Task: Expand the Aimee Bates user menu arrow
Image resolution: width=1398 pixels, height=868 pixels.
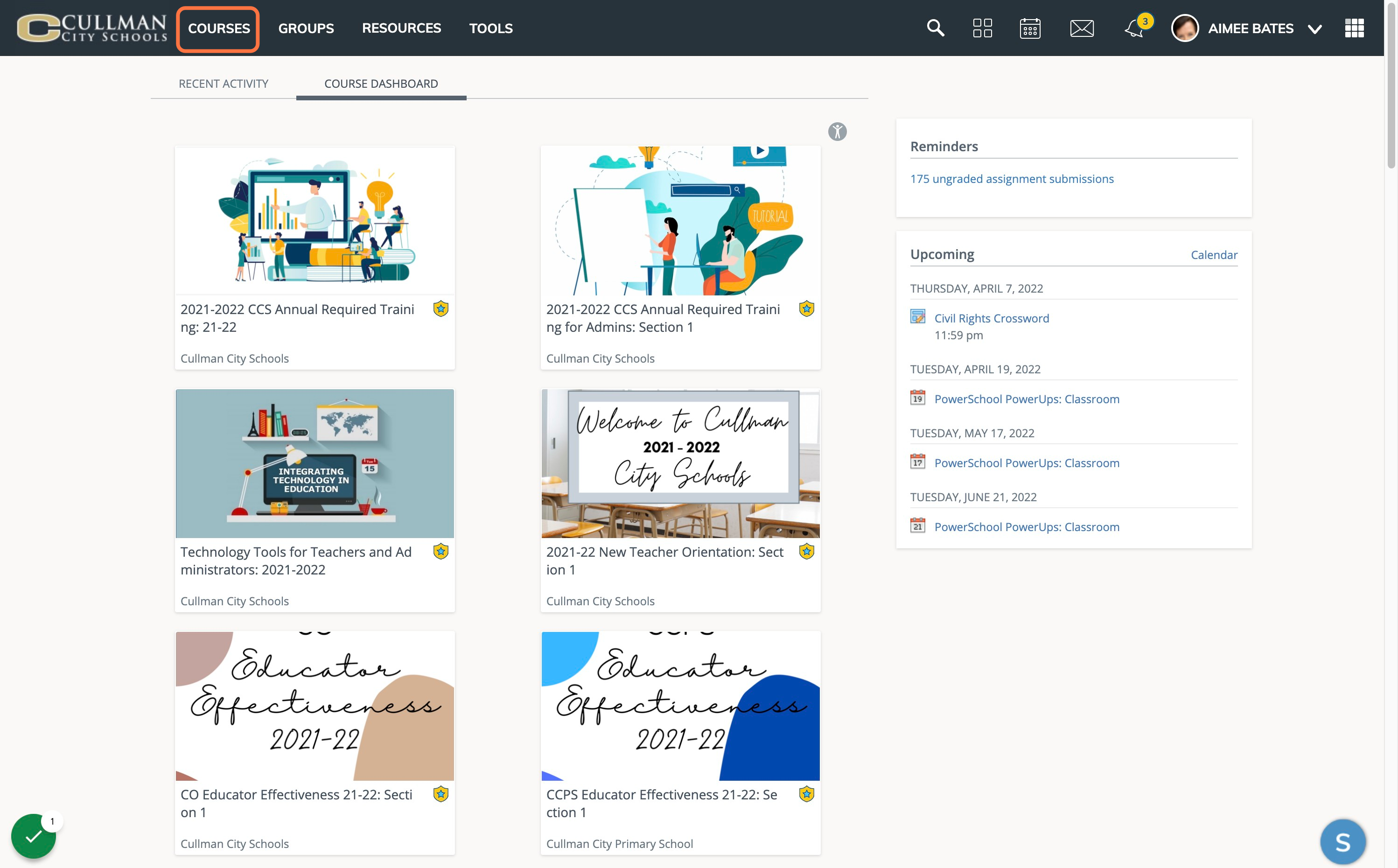Action: 1315,29
